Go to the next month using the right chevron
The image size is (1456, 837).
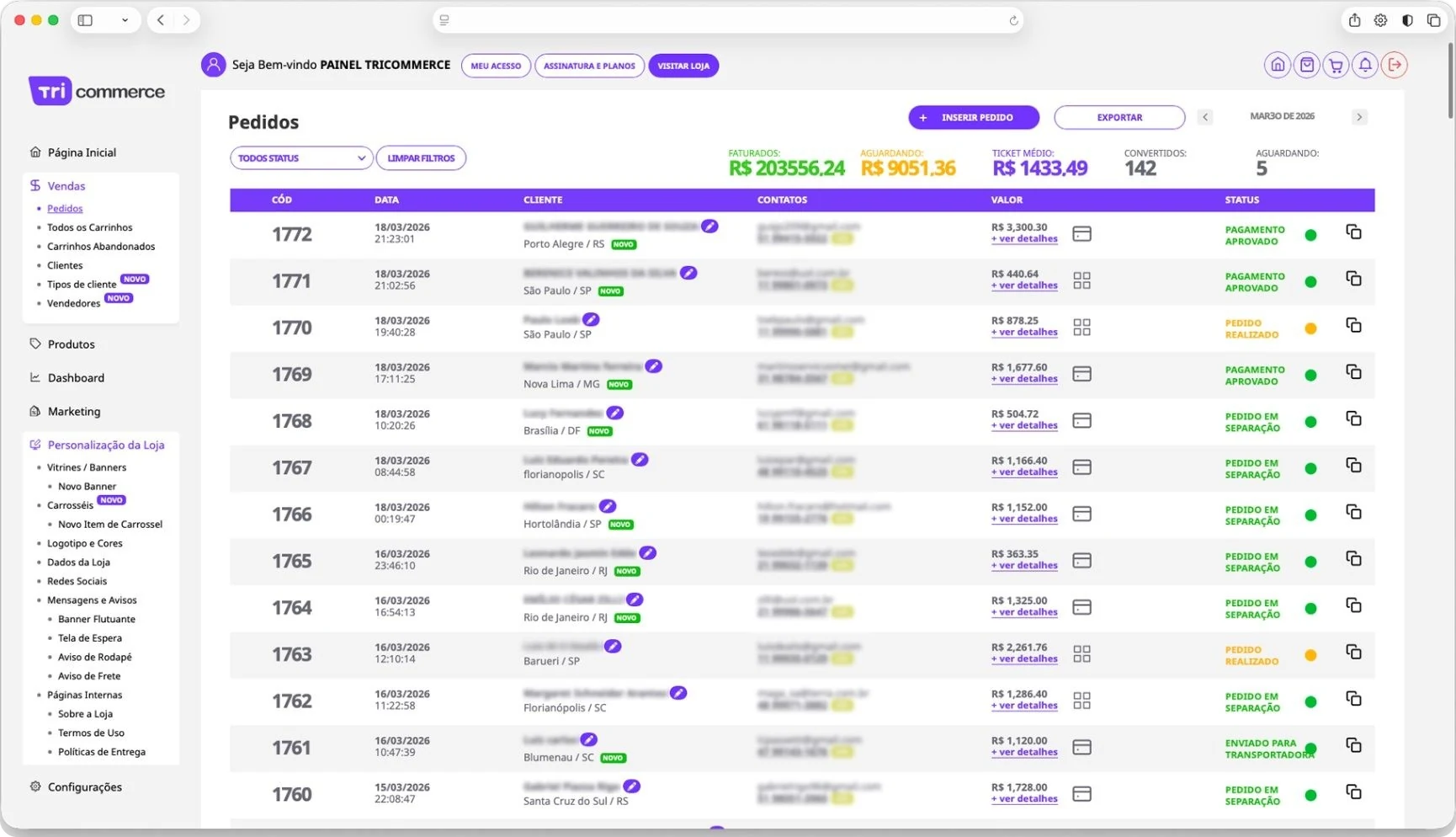tap(1358, 117)
